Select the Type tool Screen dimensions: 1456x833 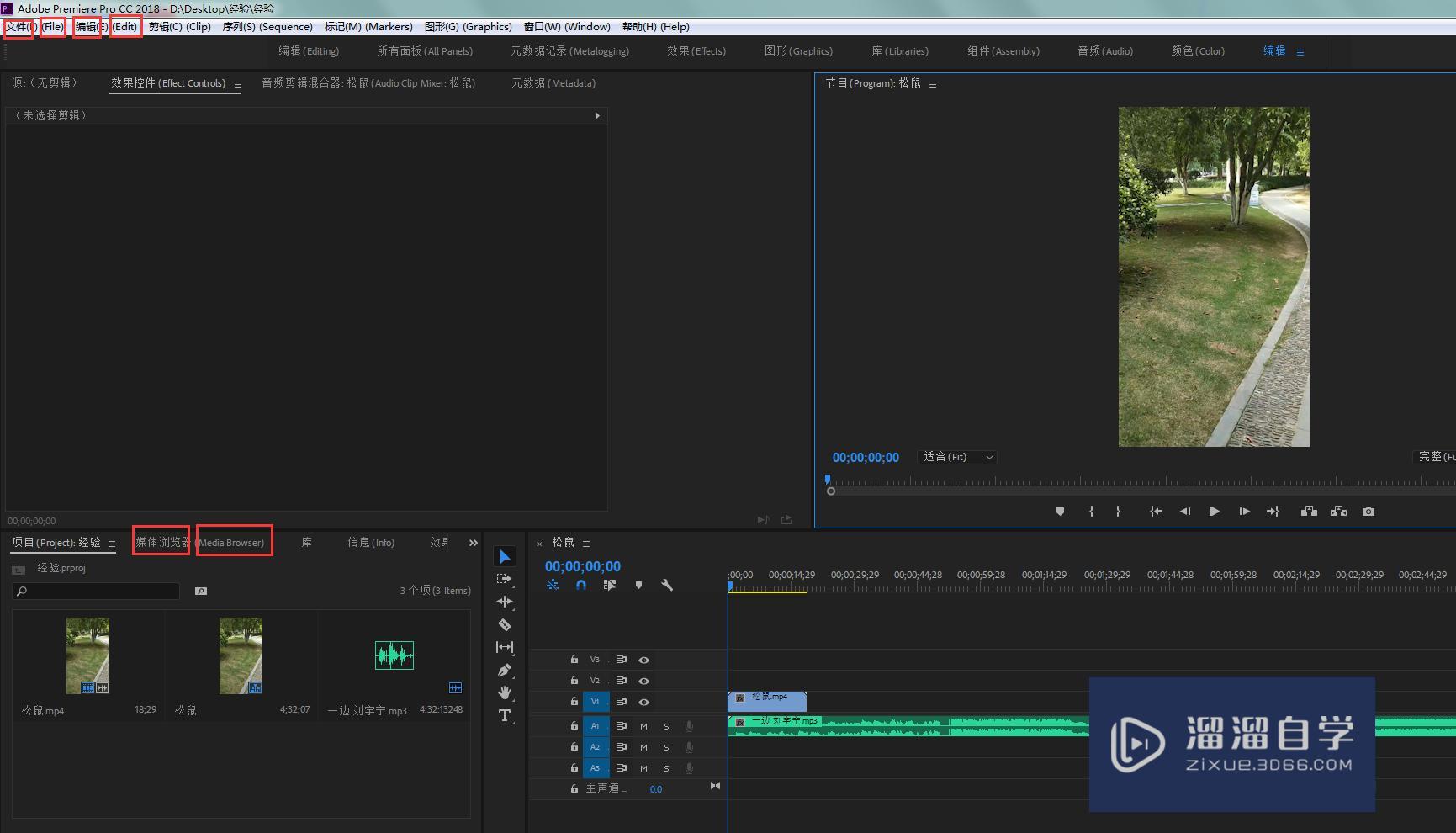coord(505,715)
